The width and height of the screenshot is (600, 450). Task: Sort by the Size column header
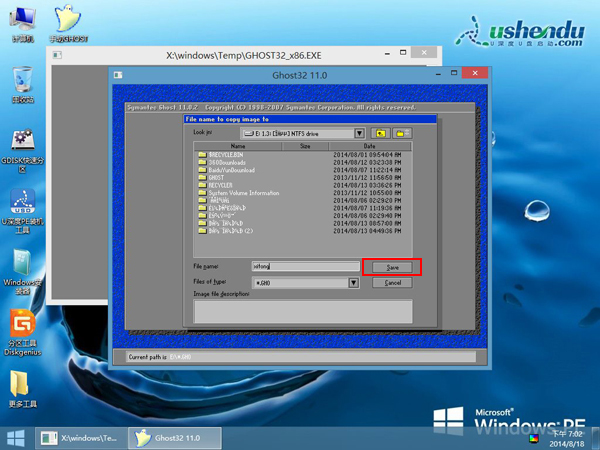[305, 146]
